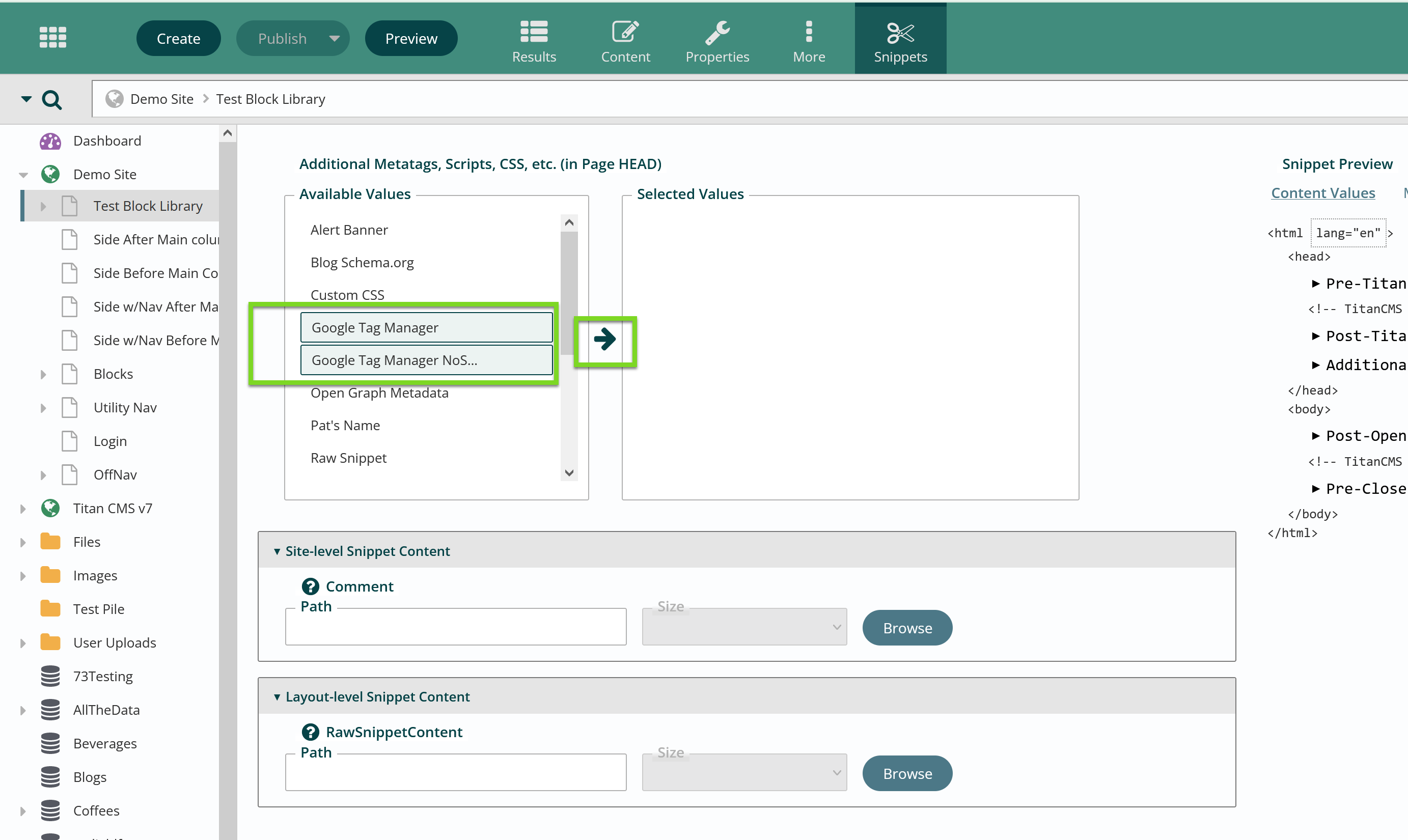This screenshot has width=1408, height=840.
Task: Open the More menu
Action: (809, 41)
